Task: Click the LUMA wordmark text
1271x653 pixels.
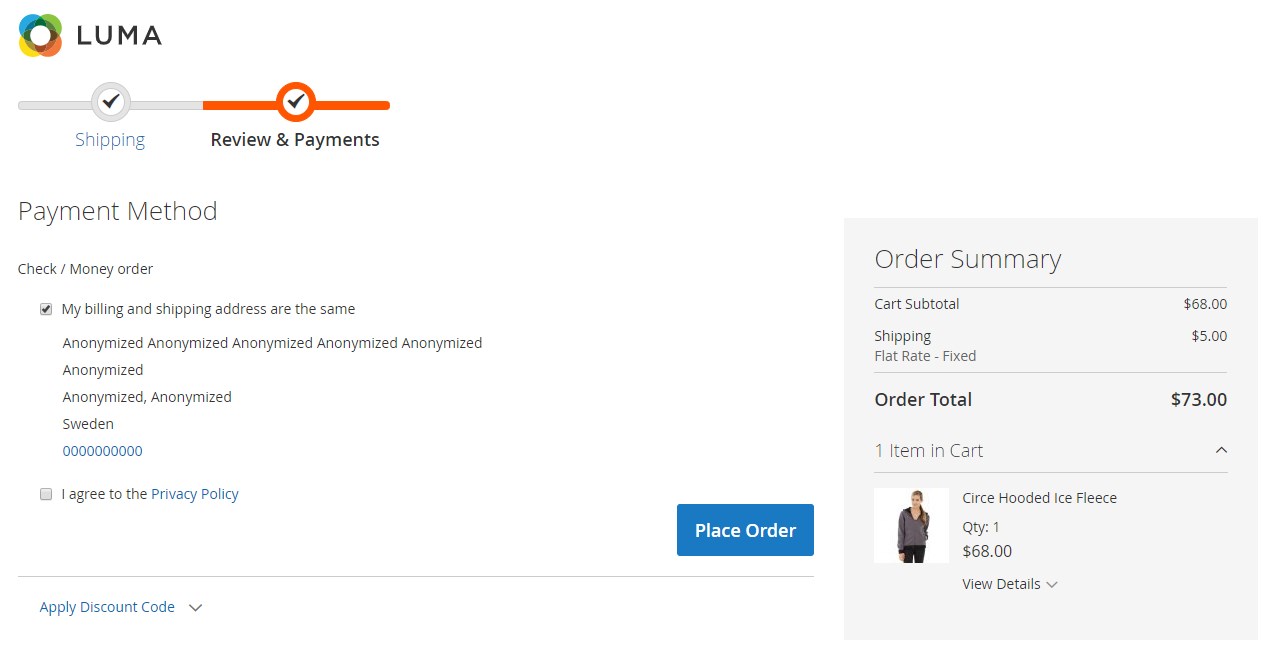Action: point(119,36)
